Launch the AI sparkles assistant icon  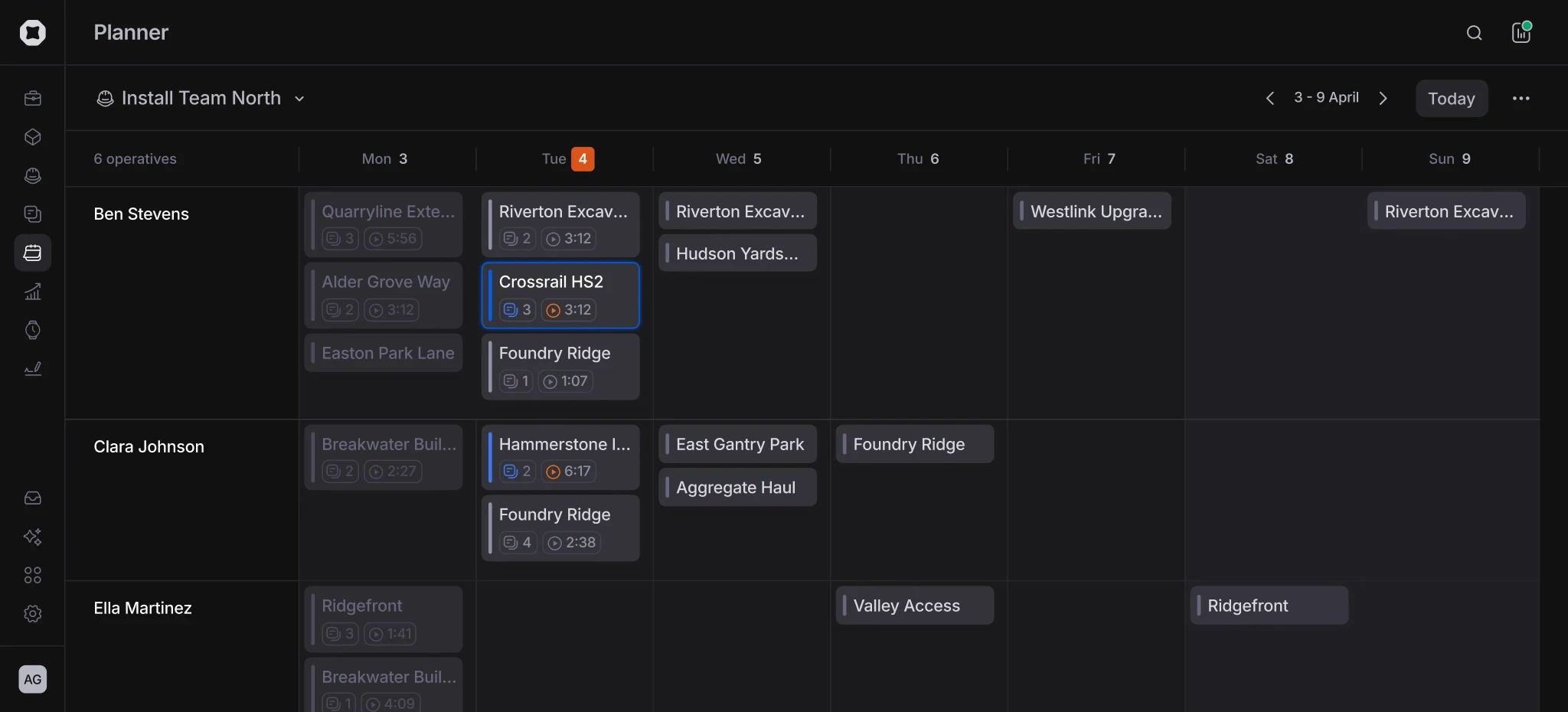point(32,537)
